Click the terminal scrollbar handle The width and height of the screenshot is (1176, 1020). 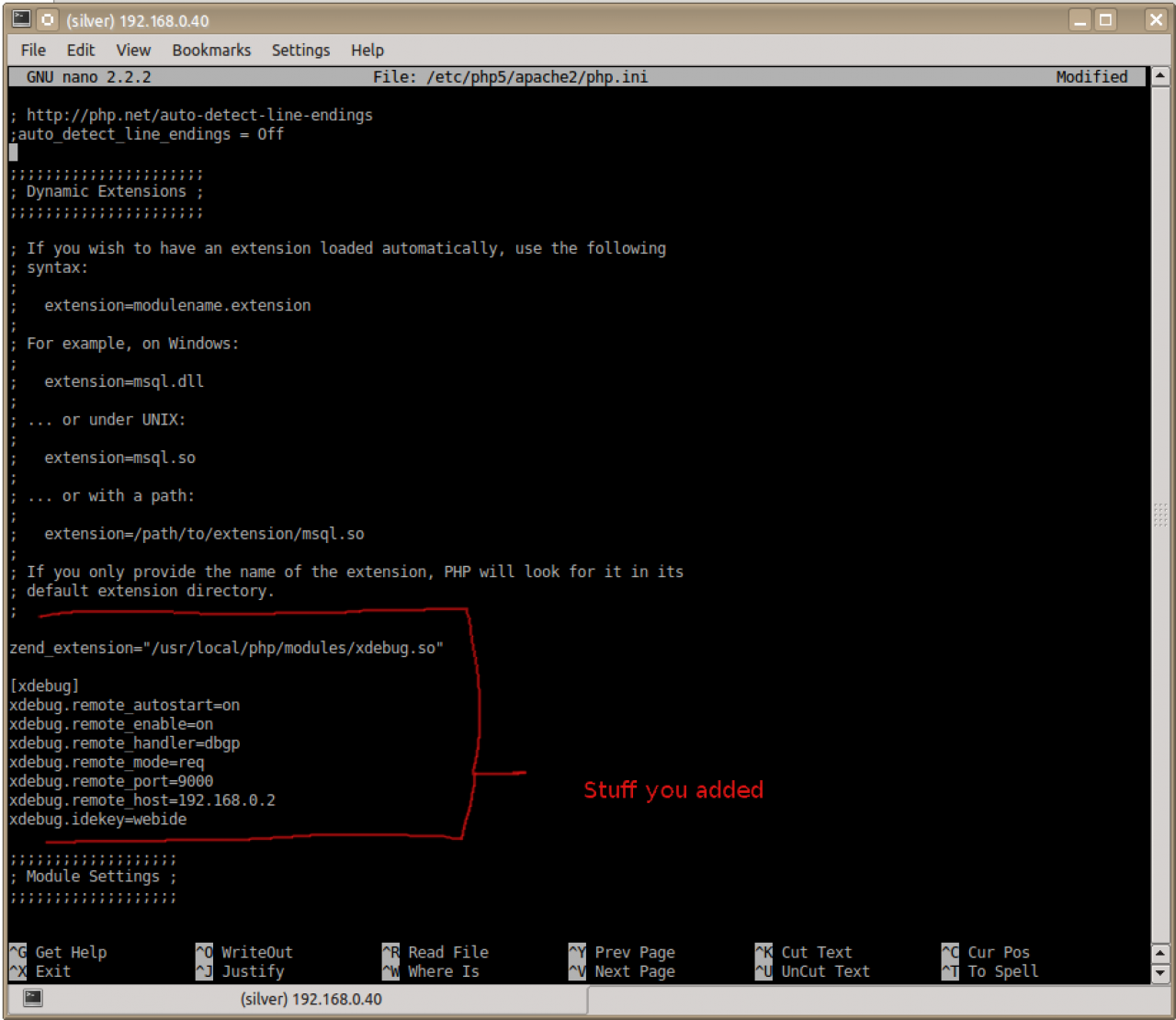click(1160, 515)
